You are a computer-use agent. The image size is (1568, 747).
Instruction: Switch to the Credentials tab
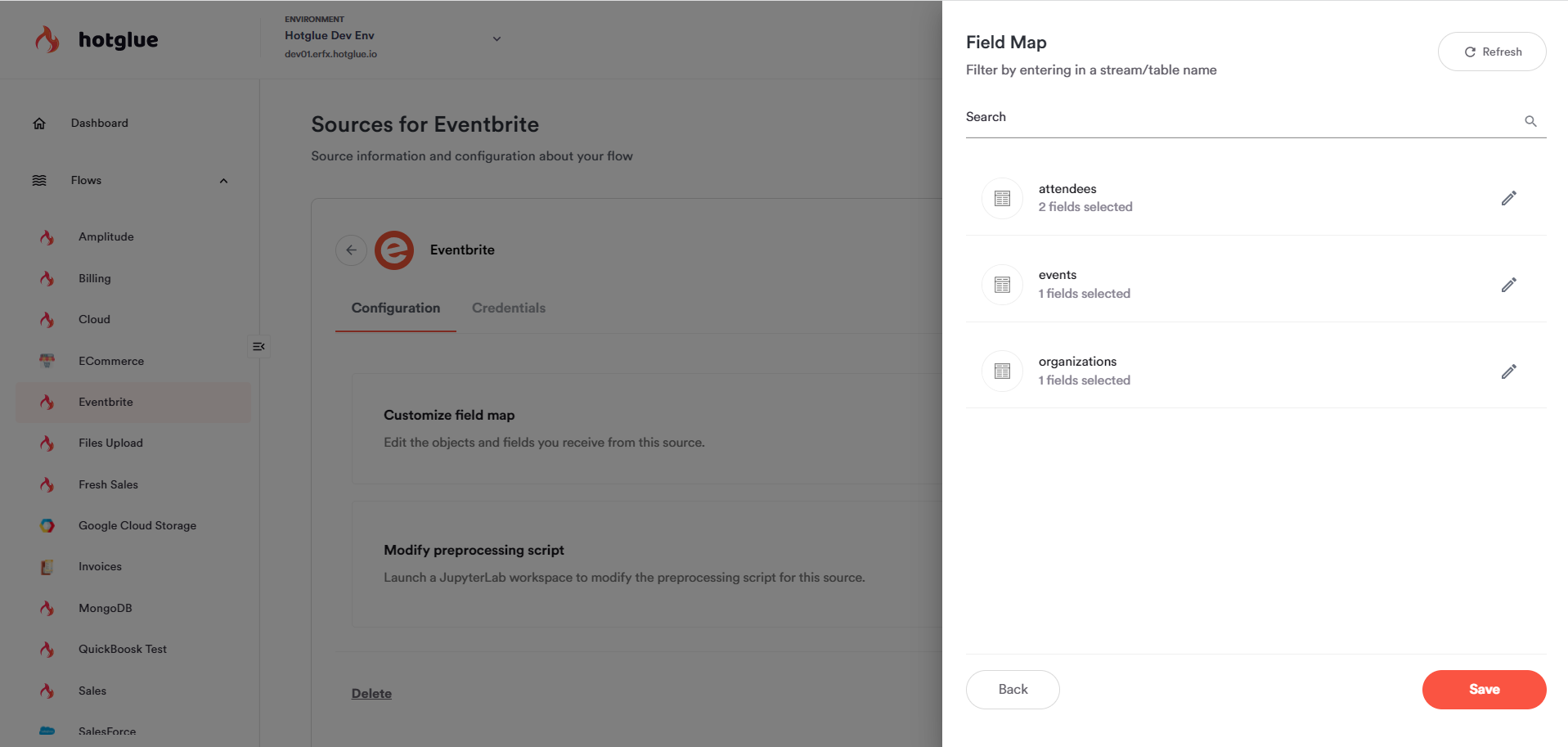[x=508, y=308]
